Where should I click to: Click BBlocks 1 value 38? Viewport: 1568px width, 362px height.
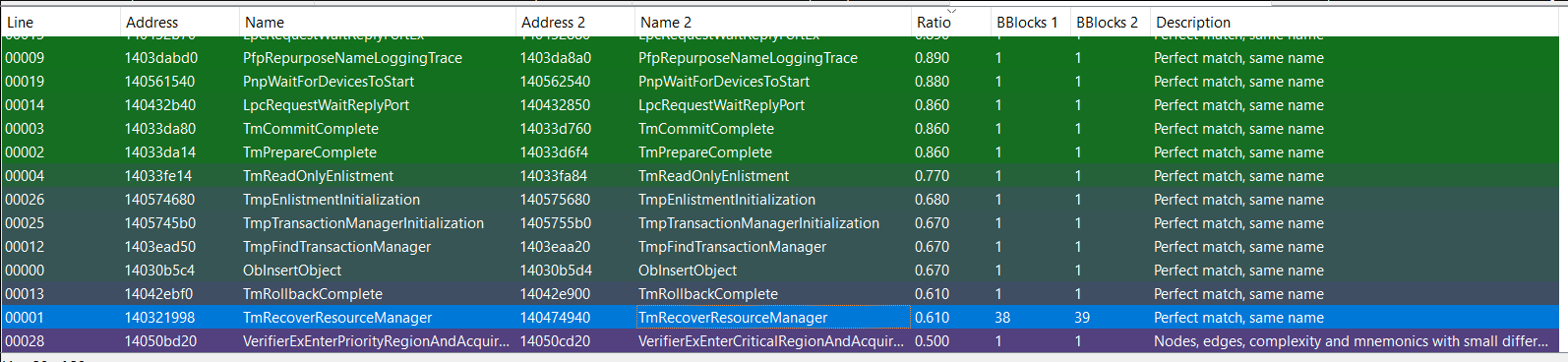point(1002,318)
